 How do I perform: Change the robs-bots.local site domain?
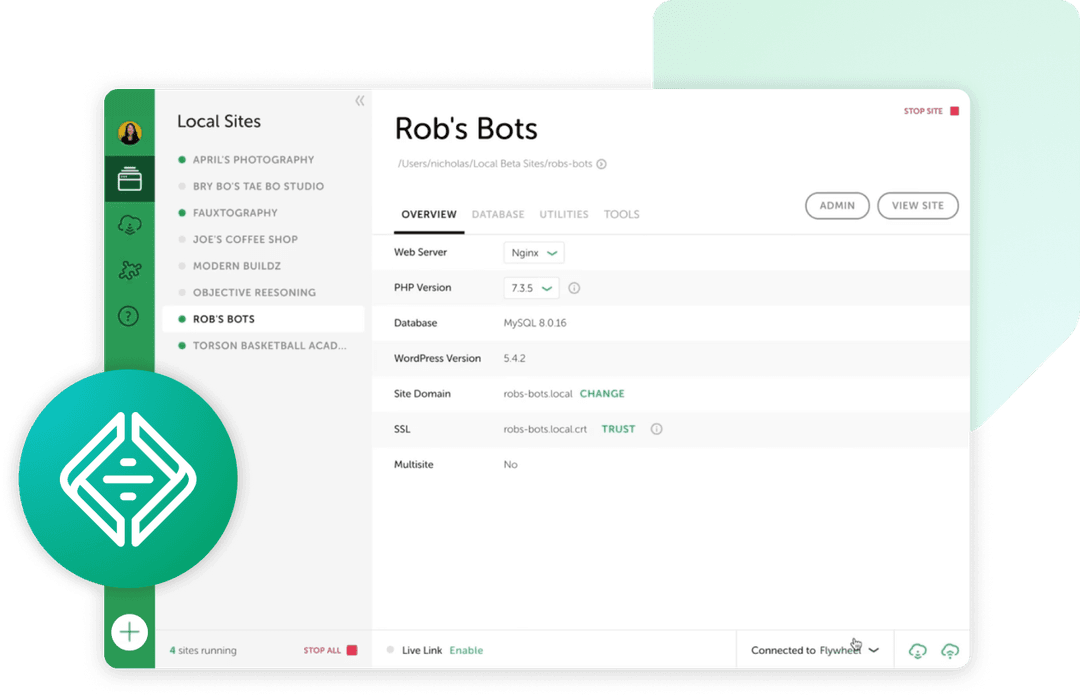(x=602, y=394)
